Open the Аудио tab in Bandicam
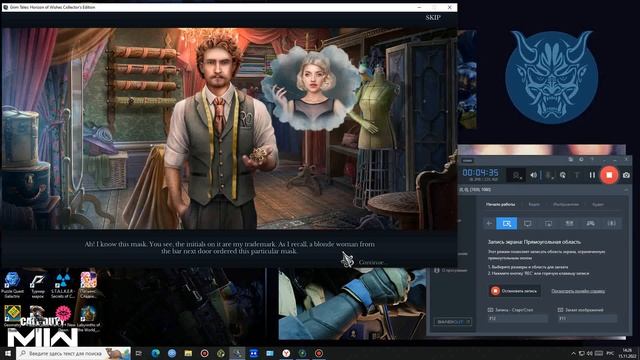 point(598,204)
